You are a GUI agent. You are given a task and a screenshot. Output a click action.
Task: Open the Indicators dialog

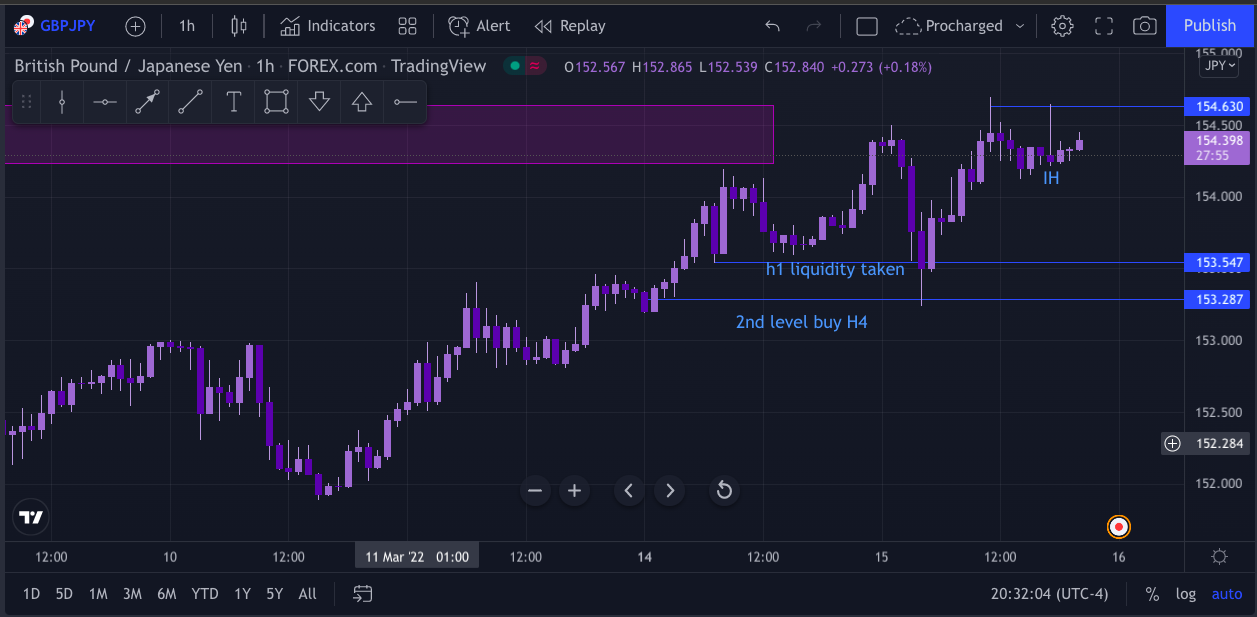tap(328, 26)
